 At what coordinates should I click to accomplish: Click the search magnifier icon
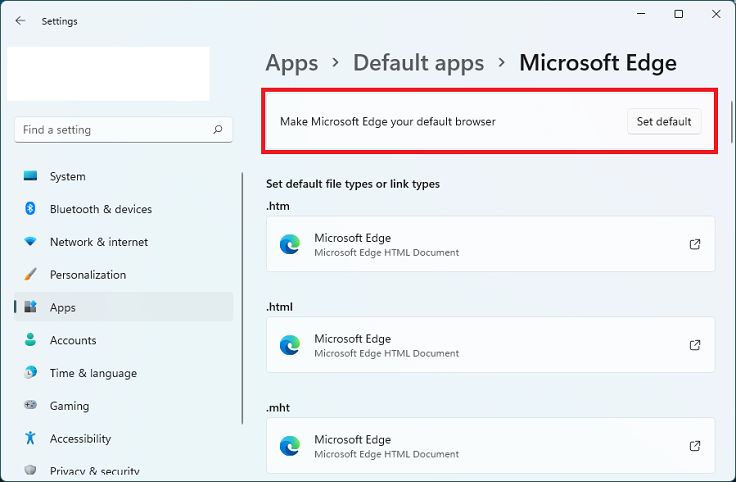(218, 129)
